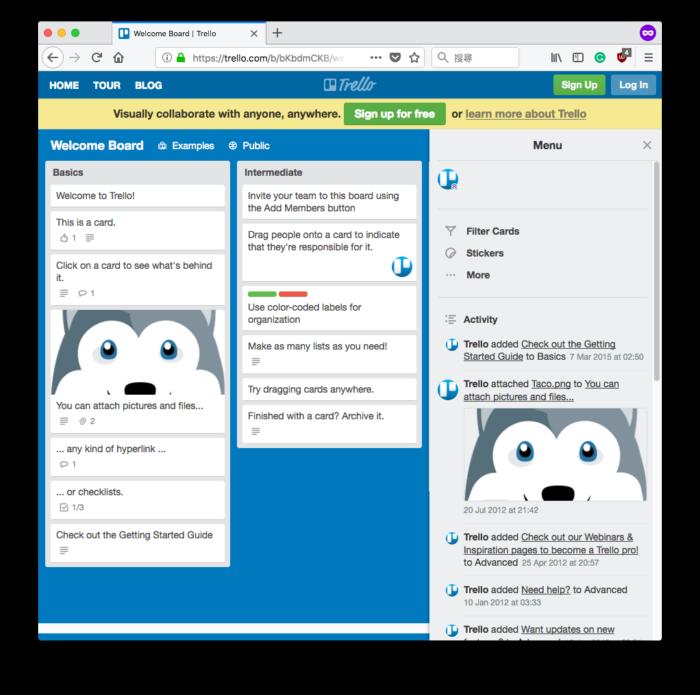Open Check out the Getting Started Guide card
Image resolution: width=700 pixels, height=695 pixels.
(x=138, y=542)
